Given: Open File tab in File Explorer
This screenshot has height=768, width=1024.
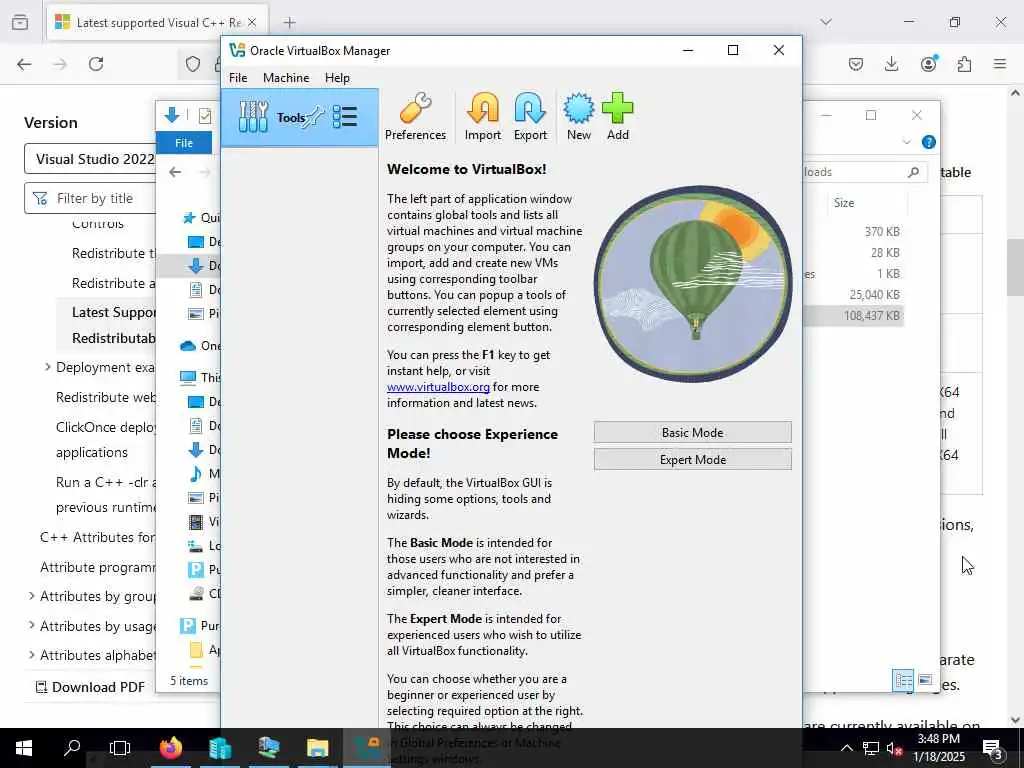Looking at the screenshot, I should (184, 142).
